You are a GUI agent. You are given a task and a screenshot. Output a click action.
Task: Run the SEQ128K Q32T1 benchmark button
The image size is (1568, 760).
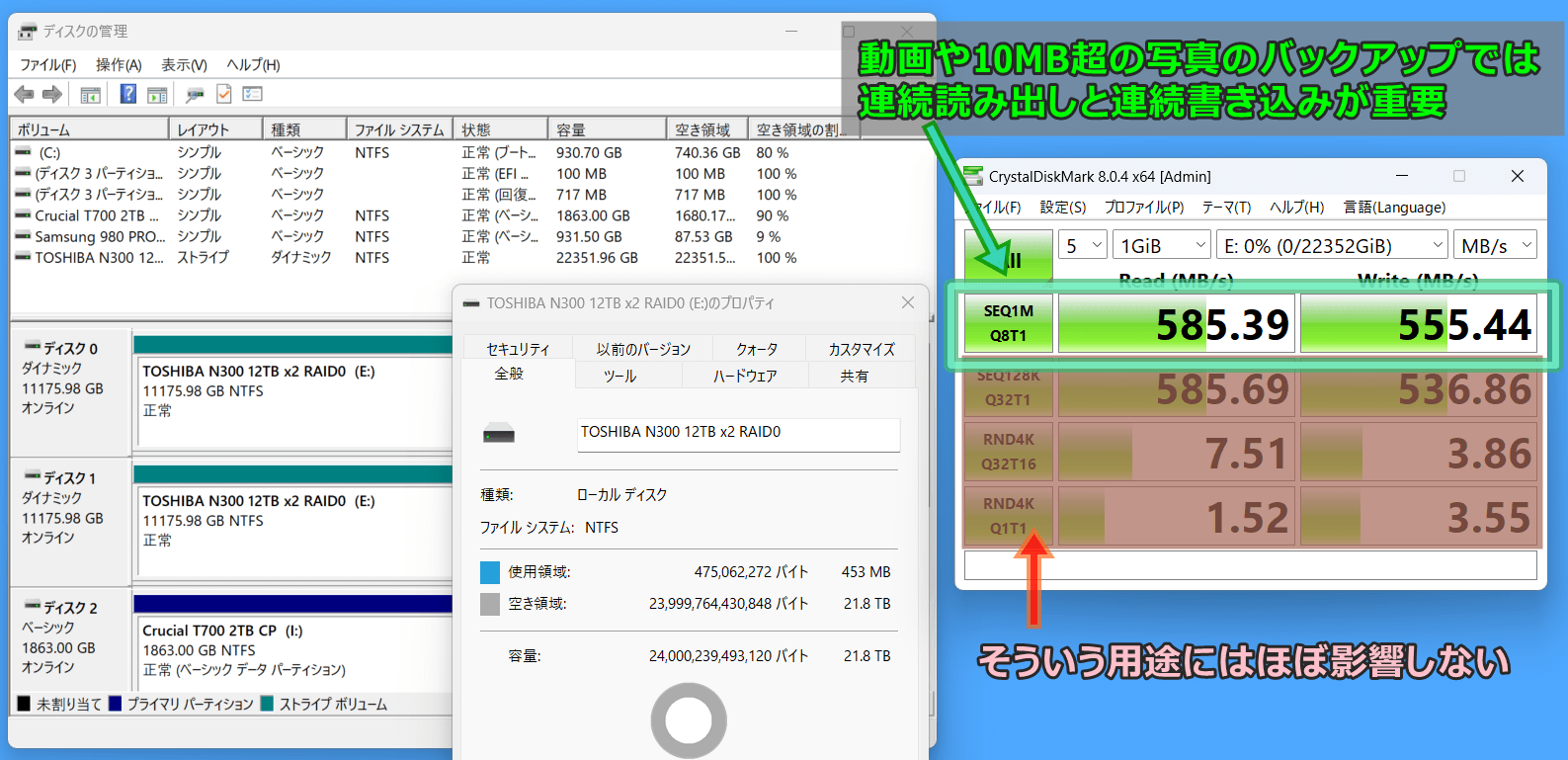1009,387
